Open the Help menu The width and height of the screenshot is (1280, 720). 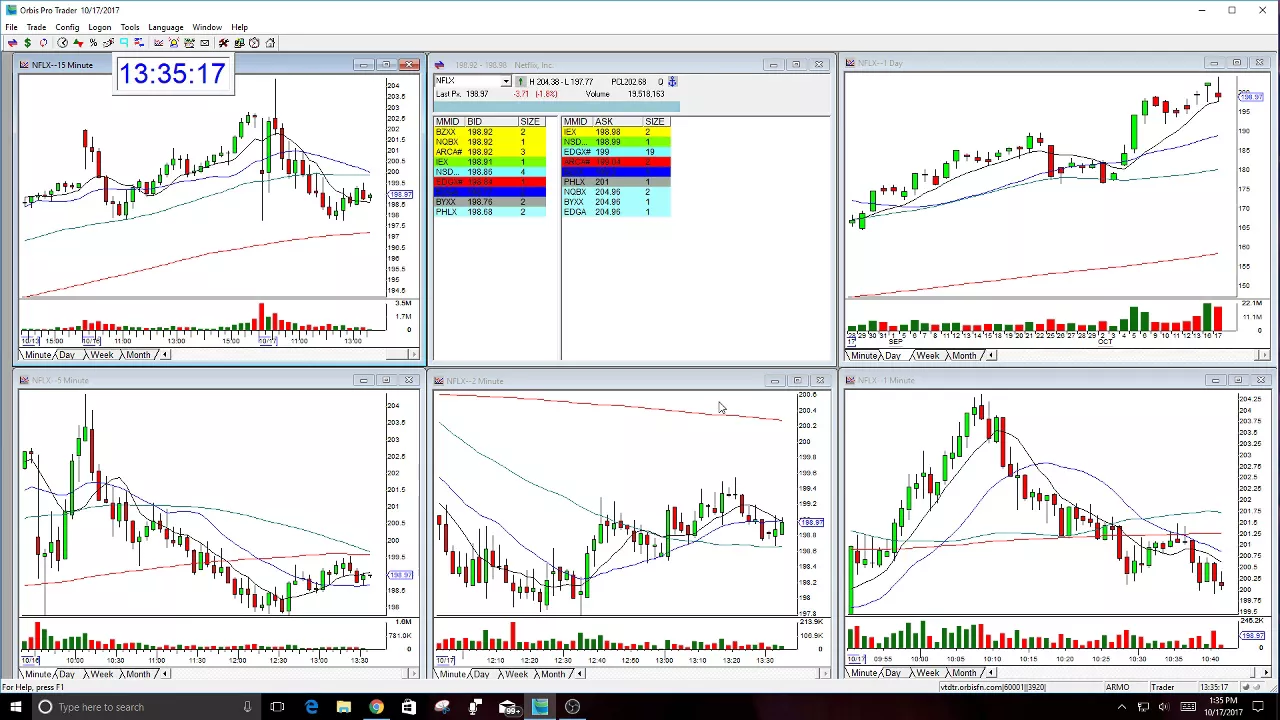(x=239, y=27)
